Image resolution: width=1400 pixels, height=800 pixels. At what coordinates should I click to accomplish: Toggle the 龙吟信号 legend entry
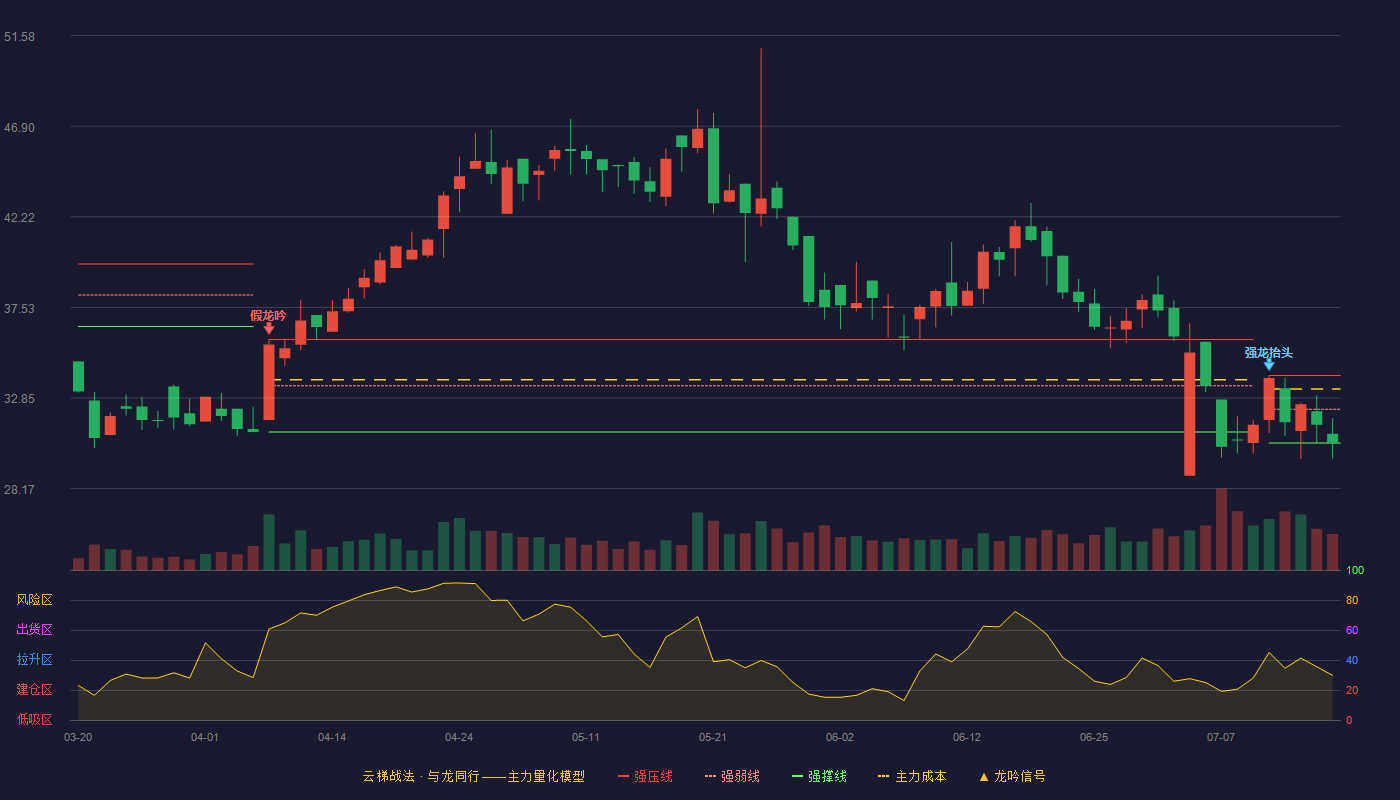click(x=1011, y=776)
